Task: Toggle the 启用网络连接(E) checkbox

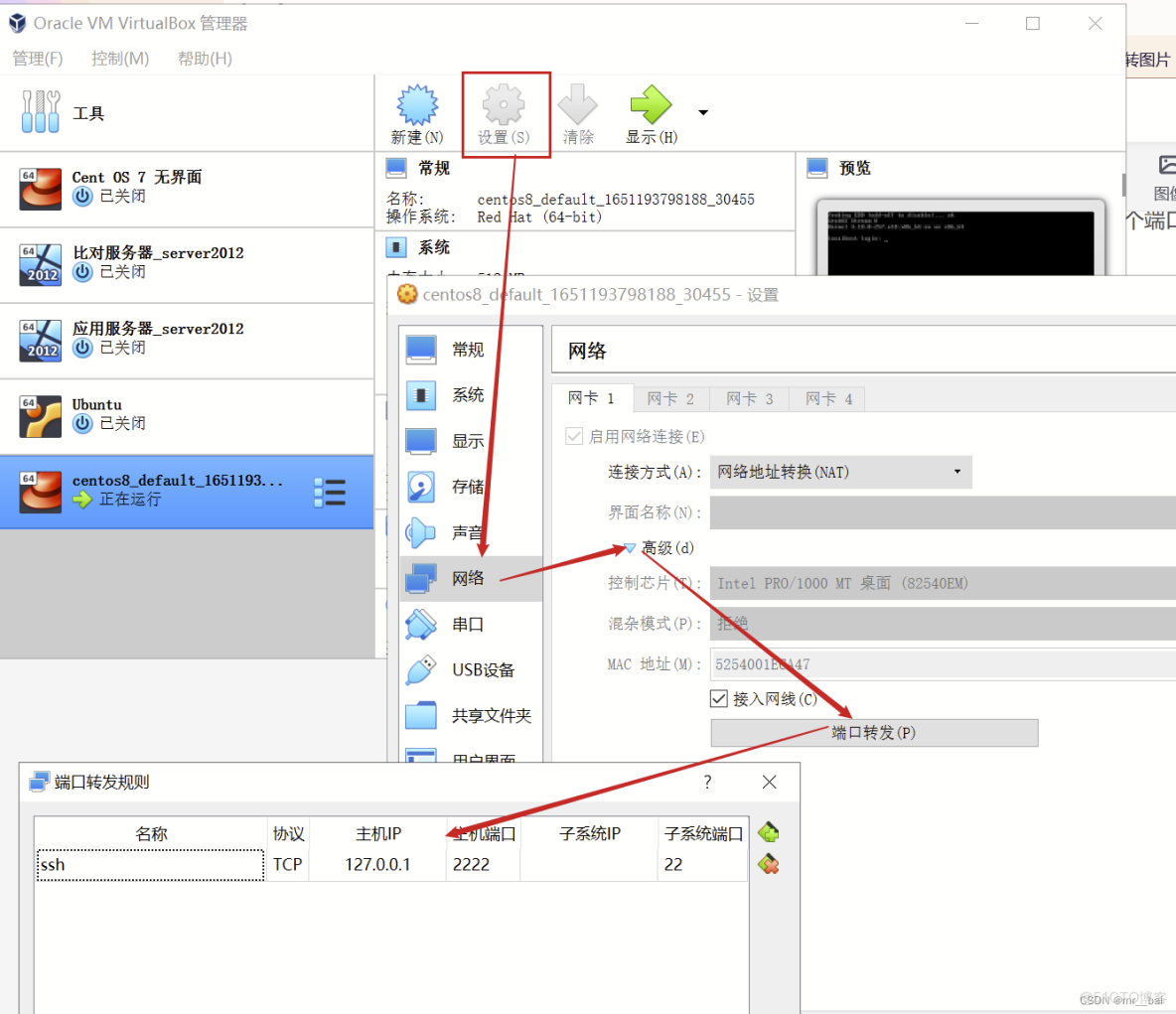Action: [573, 436]
